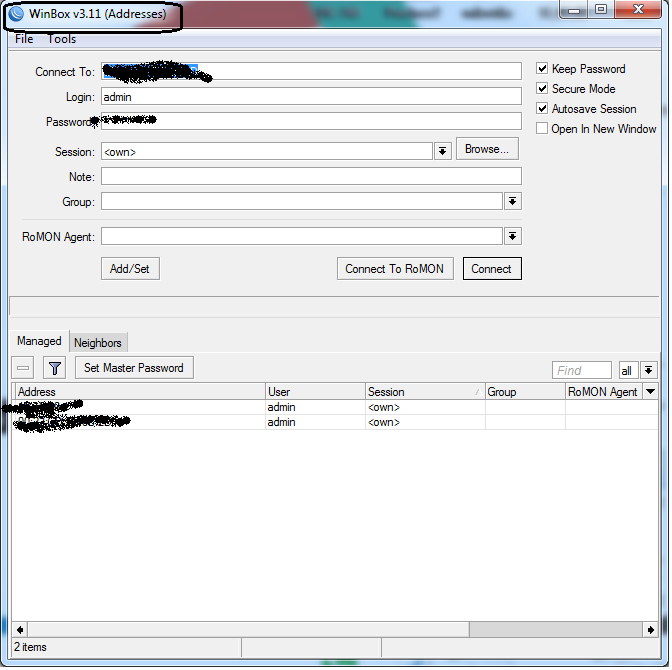Enable Open In New Window
The image size is (672, 670).
(543, 129)
